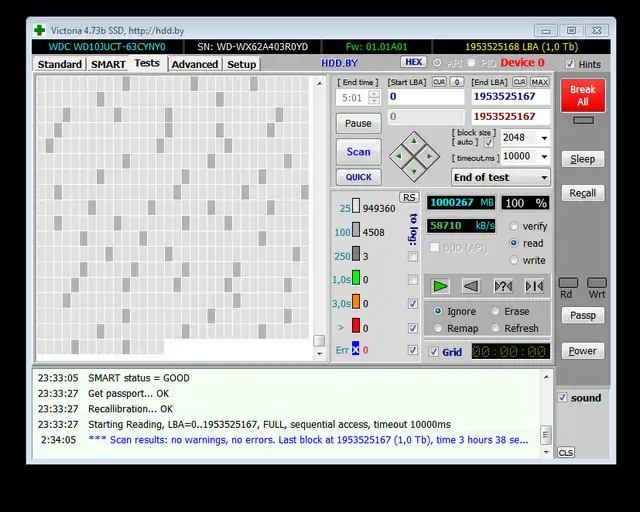This screenshot has height=512, width=640.
Task: Select the API mode radio button
Action: pyautogui.click(x=437, y=63)
